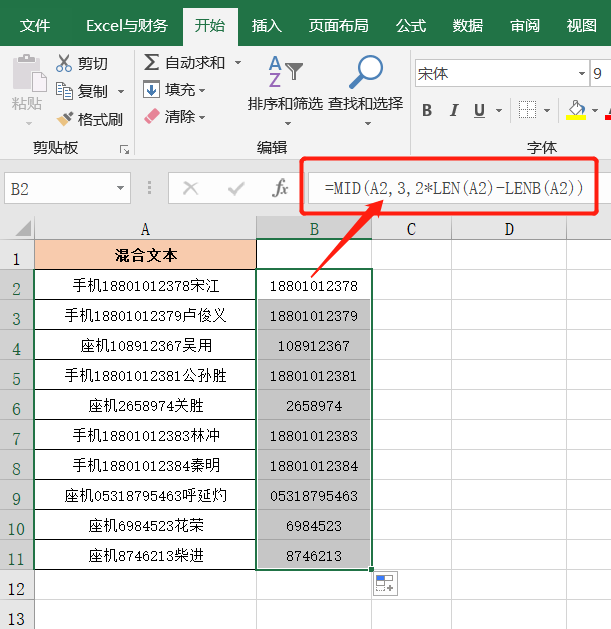Screen dimensions: 611x629
Task: Toggle Italic formatting
Action: [454, 110]
